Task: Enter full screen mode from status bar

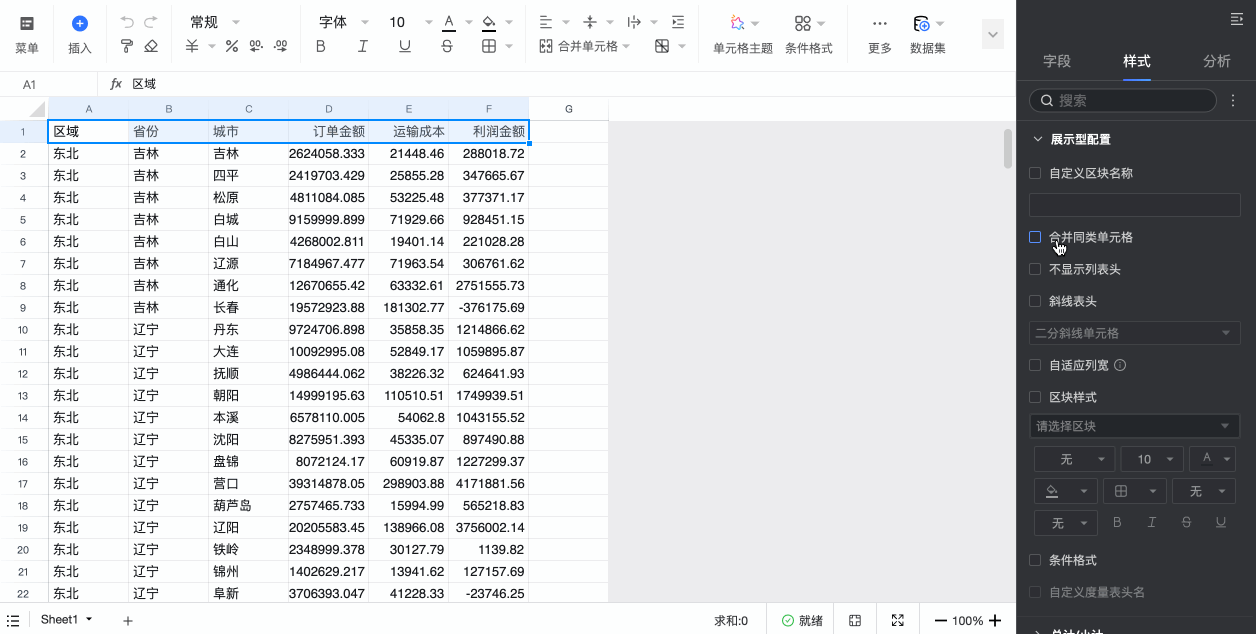Action: tap(898, 621)
